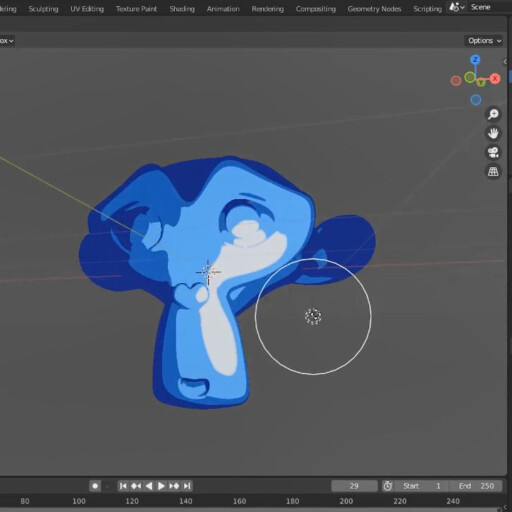Click the unlabeled blue negative Z gizmo ball
512x512 pixels.
click(x=476, y=99)
